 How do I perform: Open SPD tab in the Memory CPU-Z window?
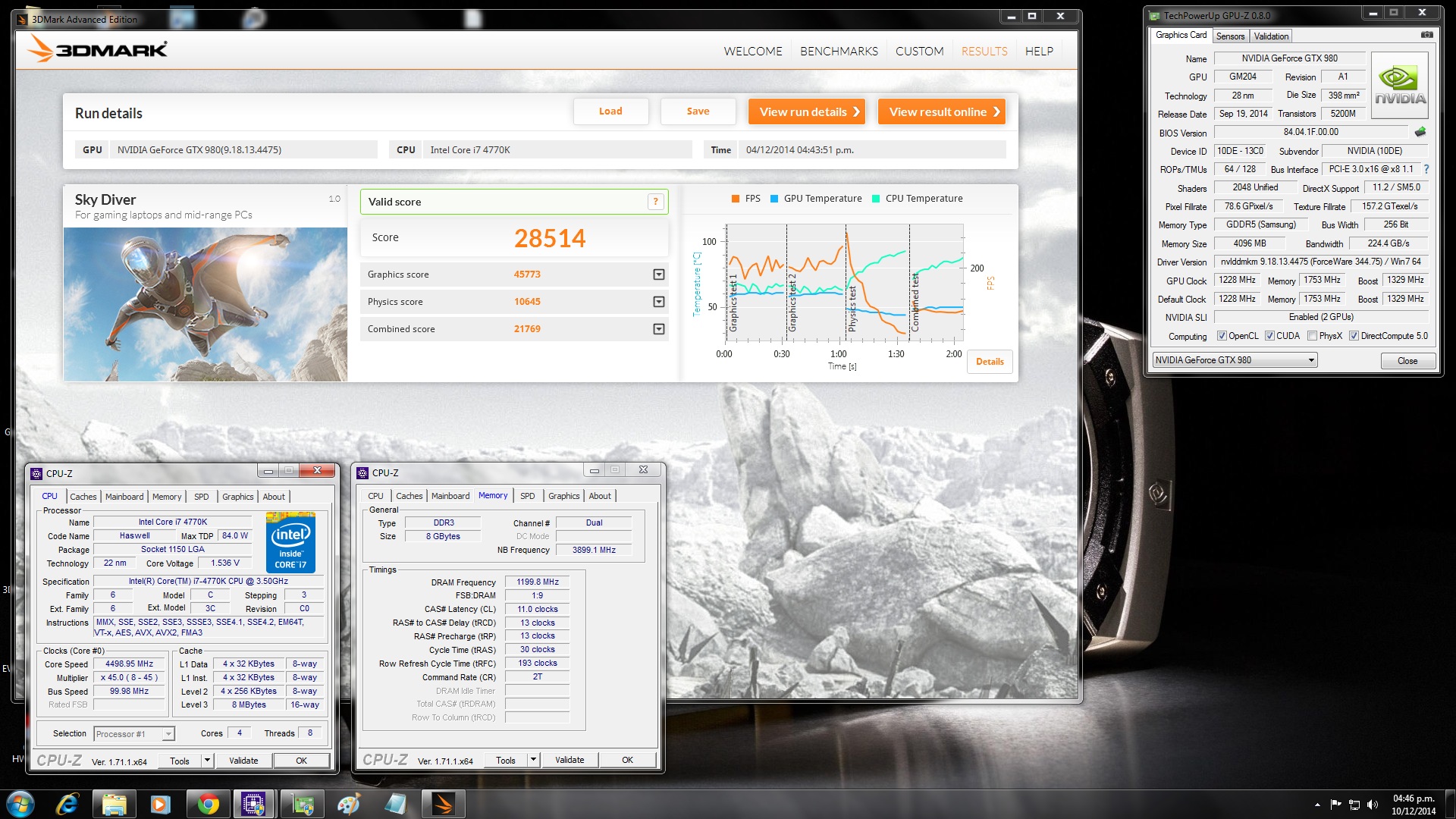click(527, 496)
